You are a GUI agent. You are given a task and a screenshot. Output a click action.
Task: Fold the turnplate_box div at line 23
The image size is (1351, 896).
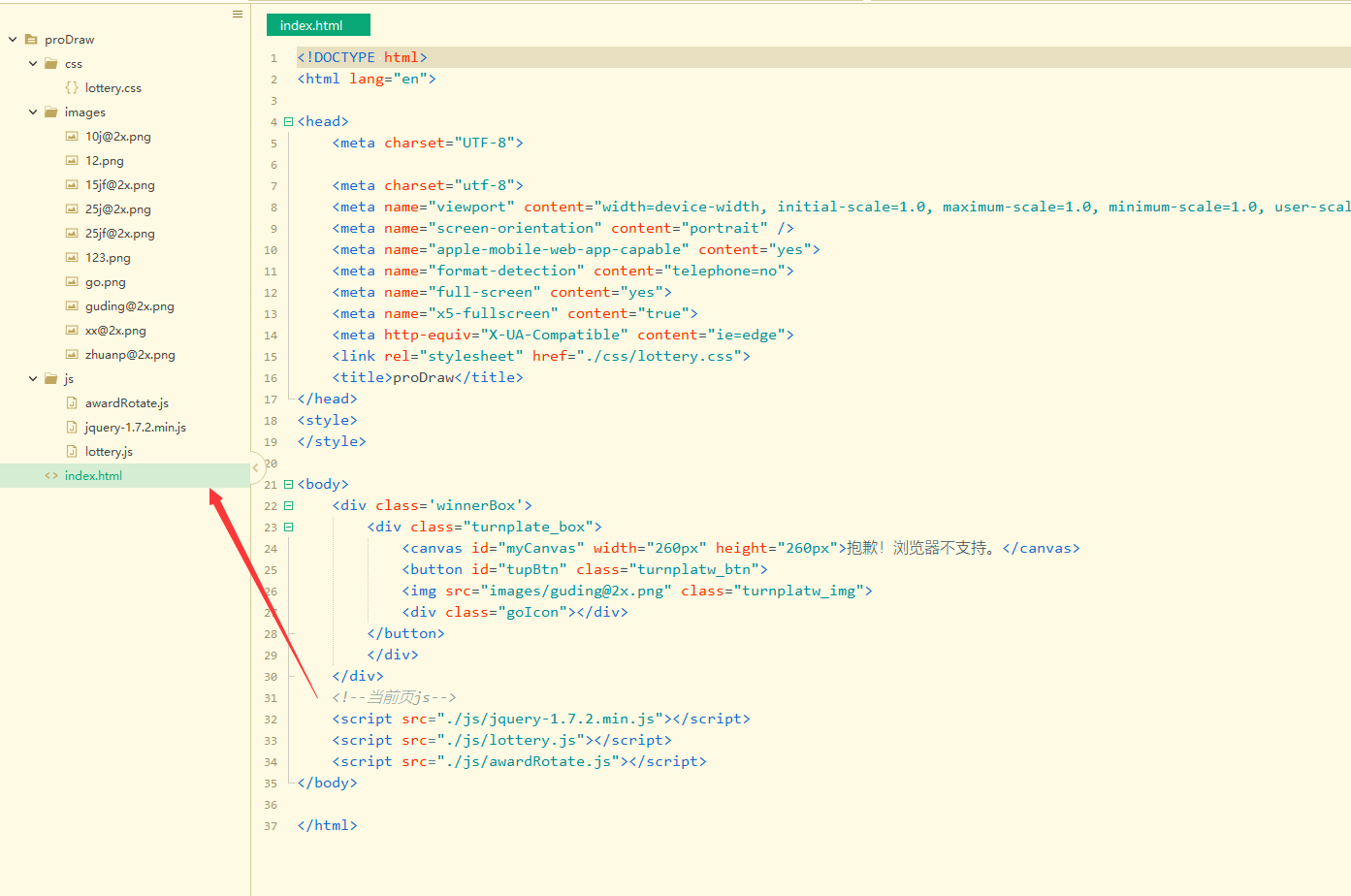[288, 528]
